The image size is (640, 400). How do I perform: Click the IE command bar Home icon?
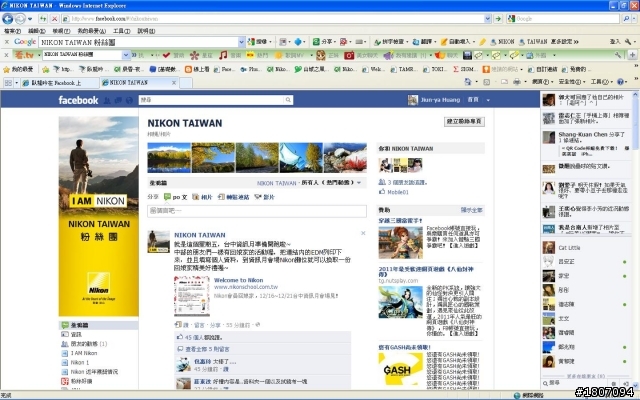(468, 82)
